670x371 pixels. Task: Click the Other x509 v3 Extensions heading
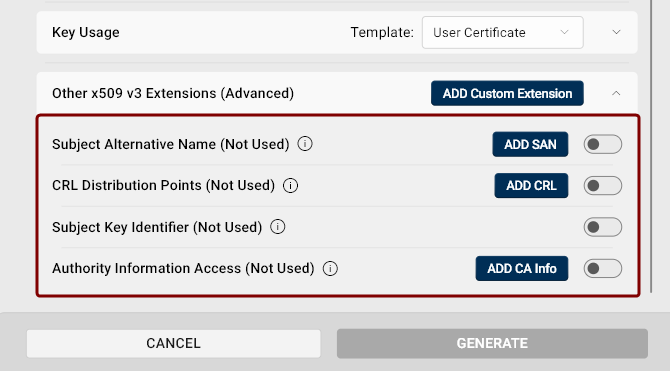(173, 93)
